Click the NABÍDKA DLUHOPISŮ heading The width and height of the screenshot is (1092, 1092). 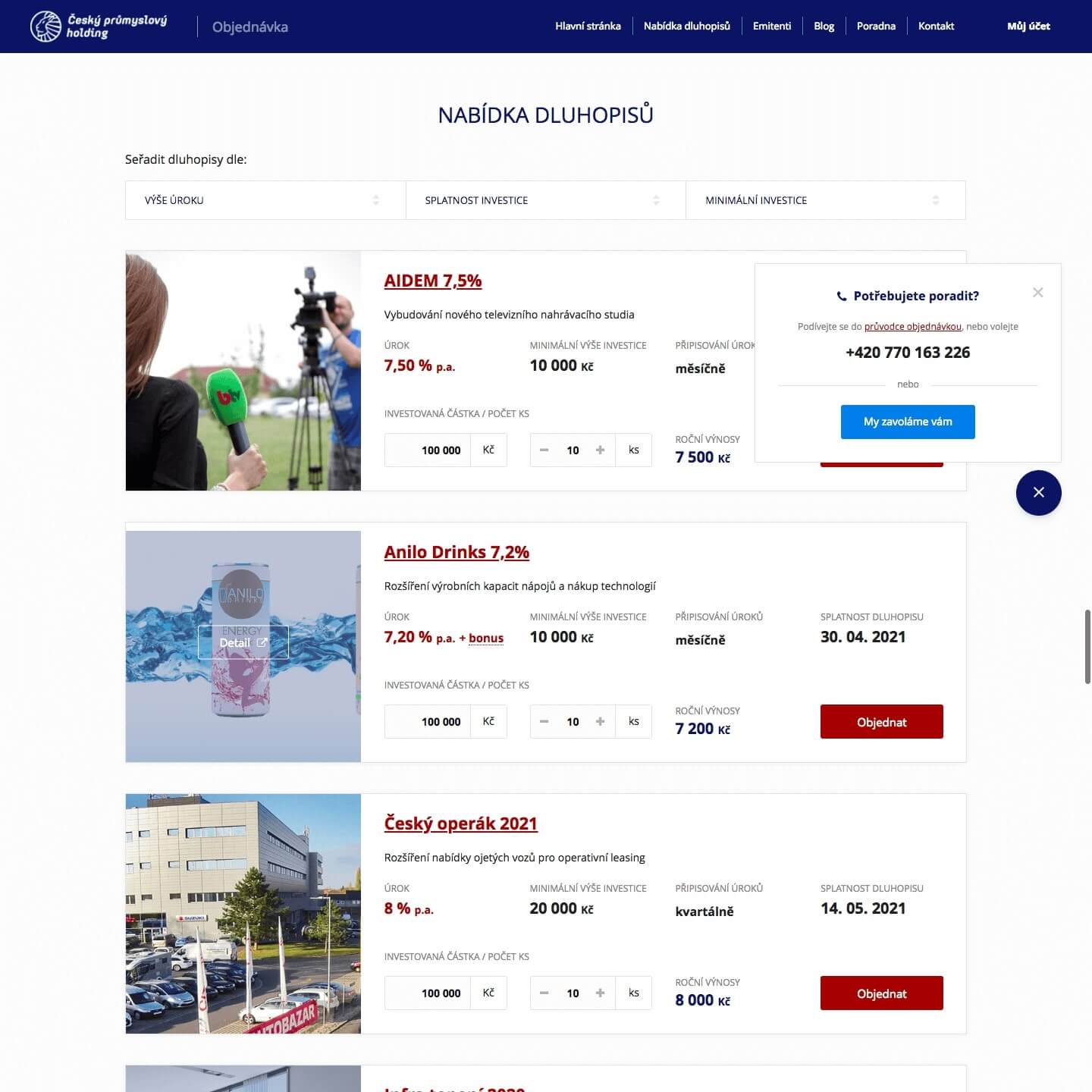point(546,115)
